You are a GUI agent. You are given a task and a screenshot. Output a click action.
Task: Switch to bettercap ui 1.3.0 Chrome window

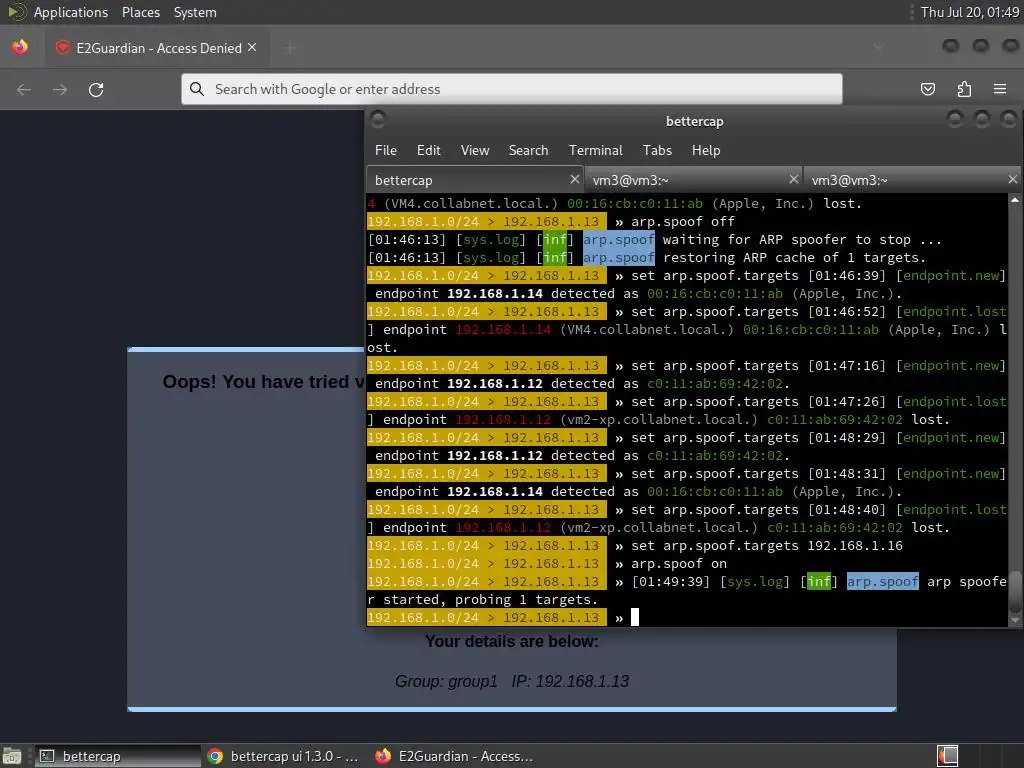pos(283,756)
